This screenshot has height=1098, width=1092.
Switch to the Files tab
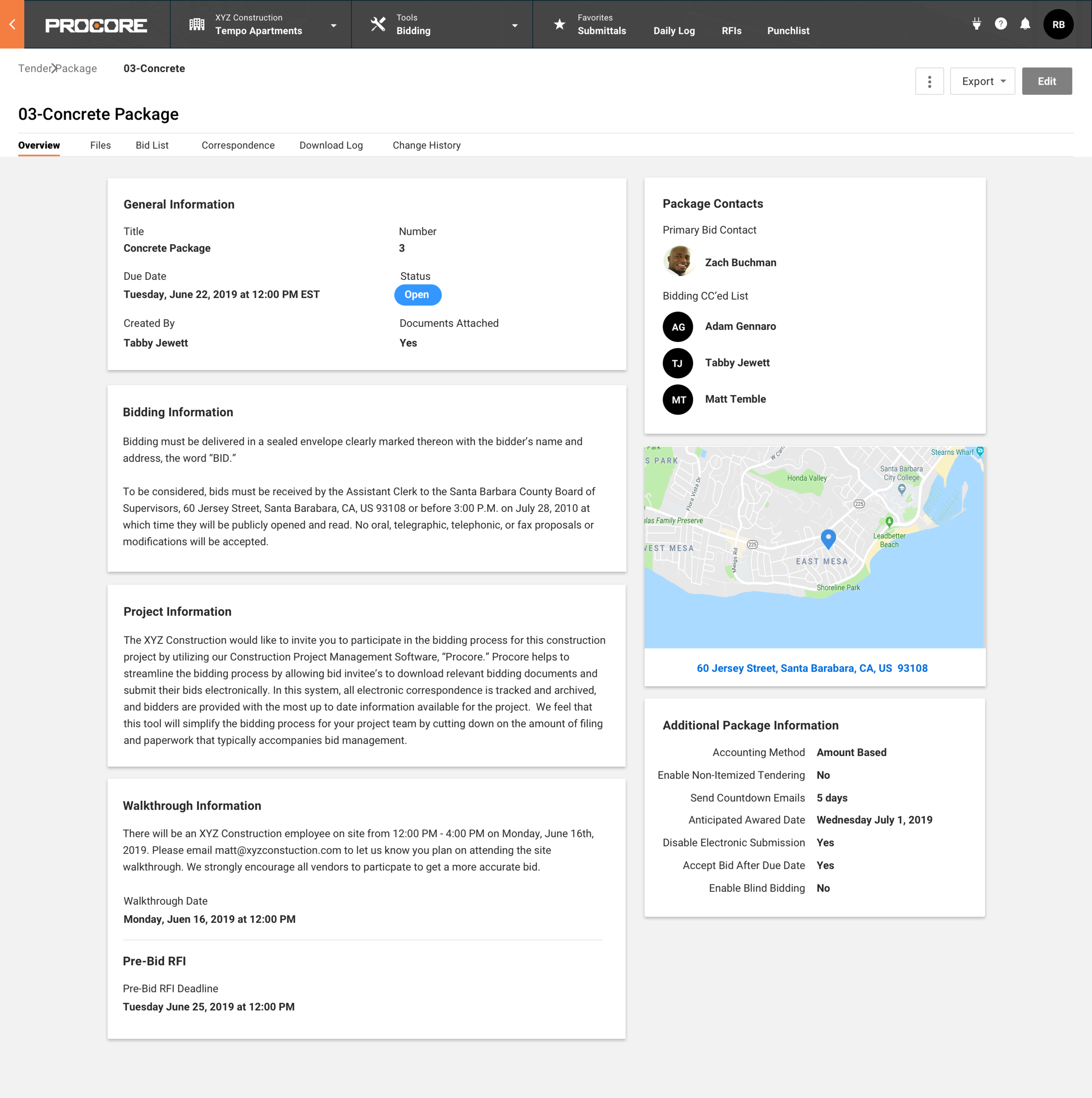(x=100, y=145)
